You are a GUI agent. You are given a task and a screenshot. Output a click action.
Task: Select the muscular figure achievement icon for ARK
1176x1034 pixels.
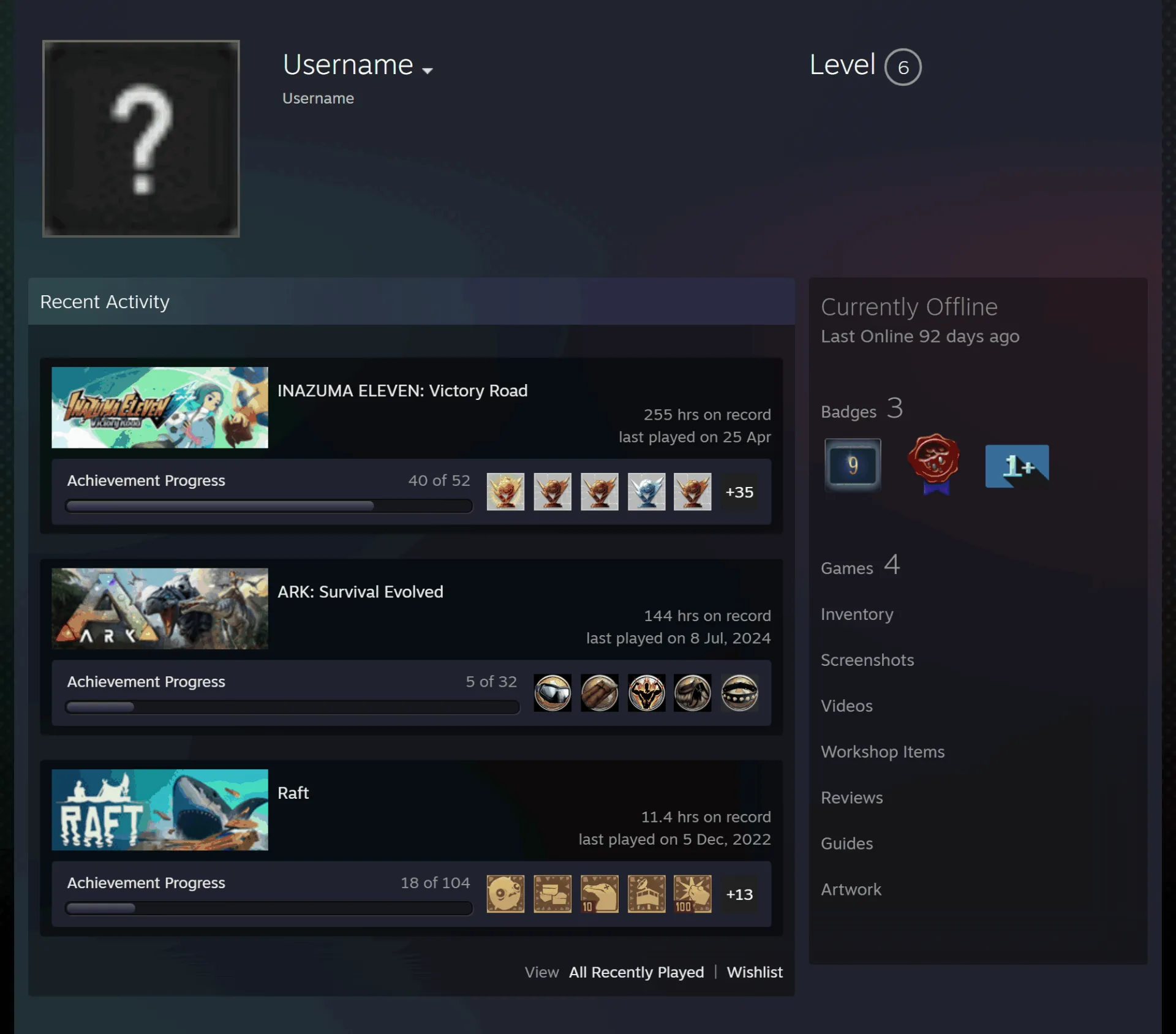point(646,693)
